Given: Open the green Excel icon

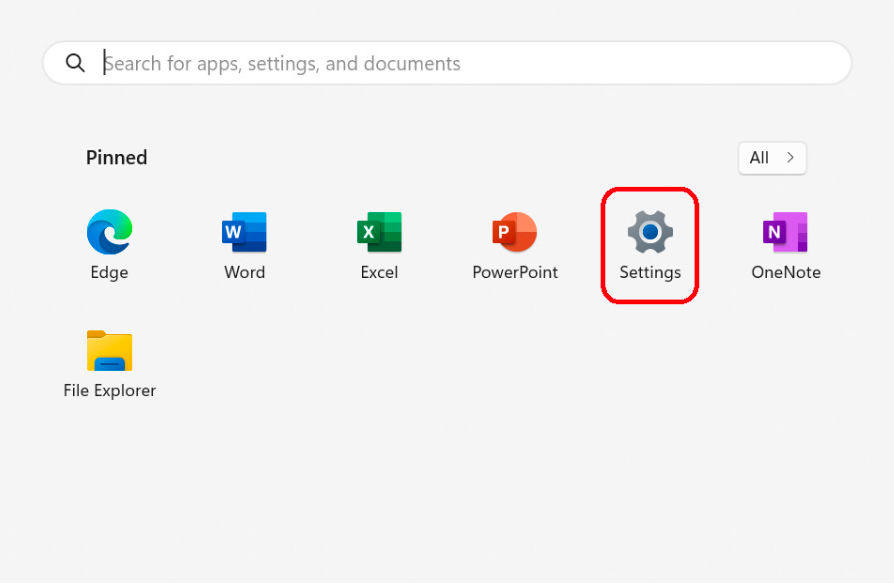Looking at the screenshot, I should coord(379,232).
